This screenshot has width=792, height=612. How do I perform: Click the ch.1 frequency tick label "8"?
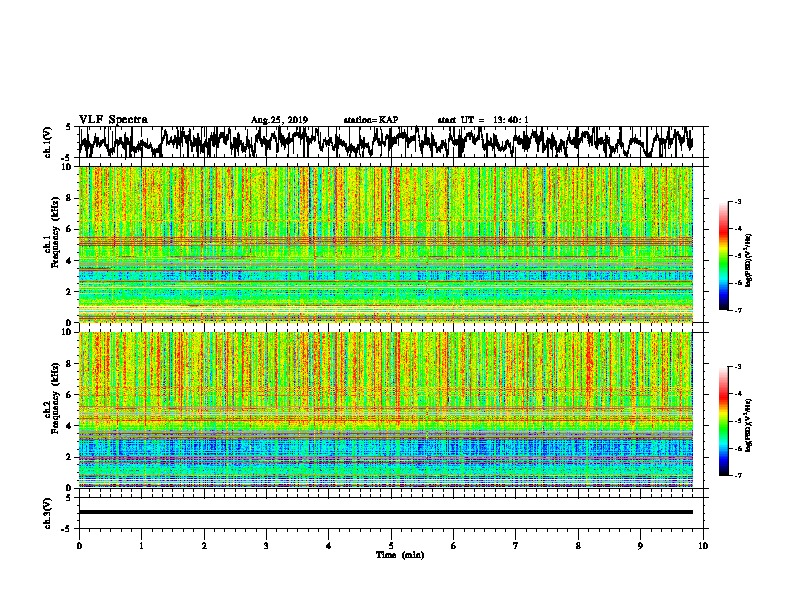tap(69, 198)
